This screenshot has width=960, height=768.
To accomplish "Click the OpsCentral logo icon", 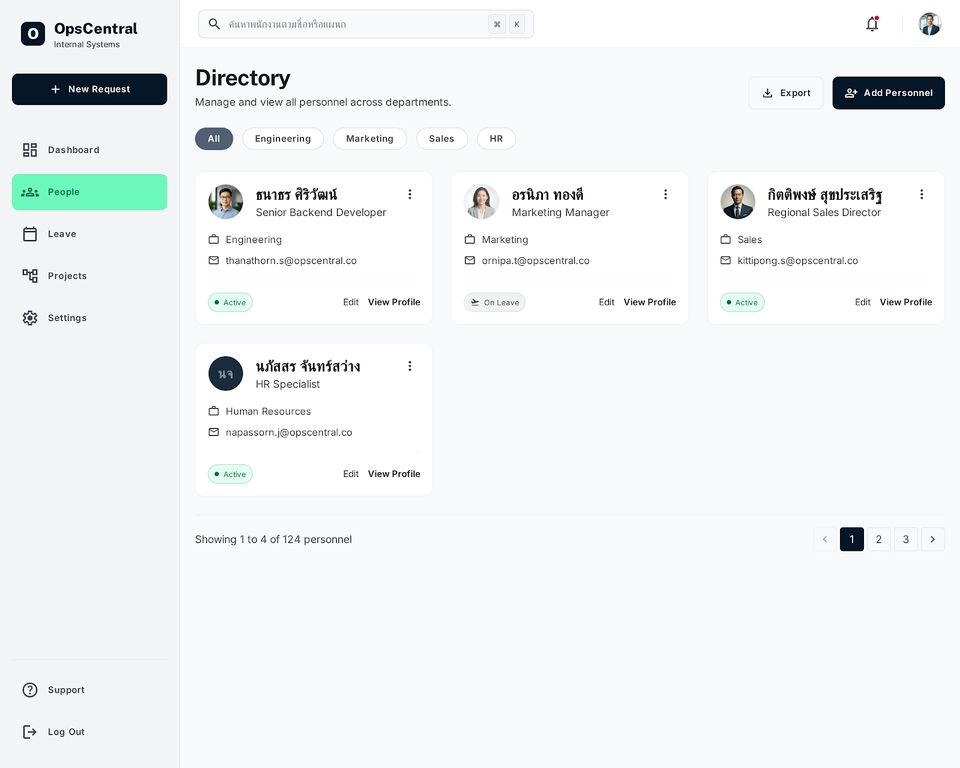I will pos(33,34).
